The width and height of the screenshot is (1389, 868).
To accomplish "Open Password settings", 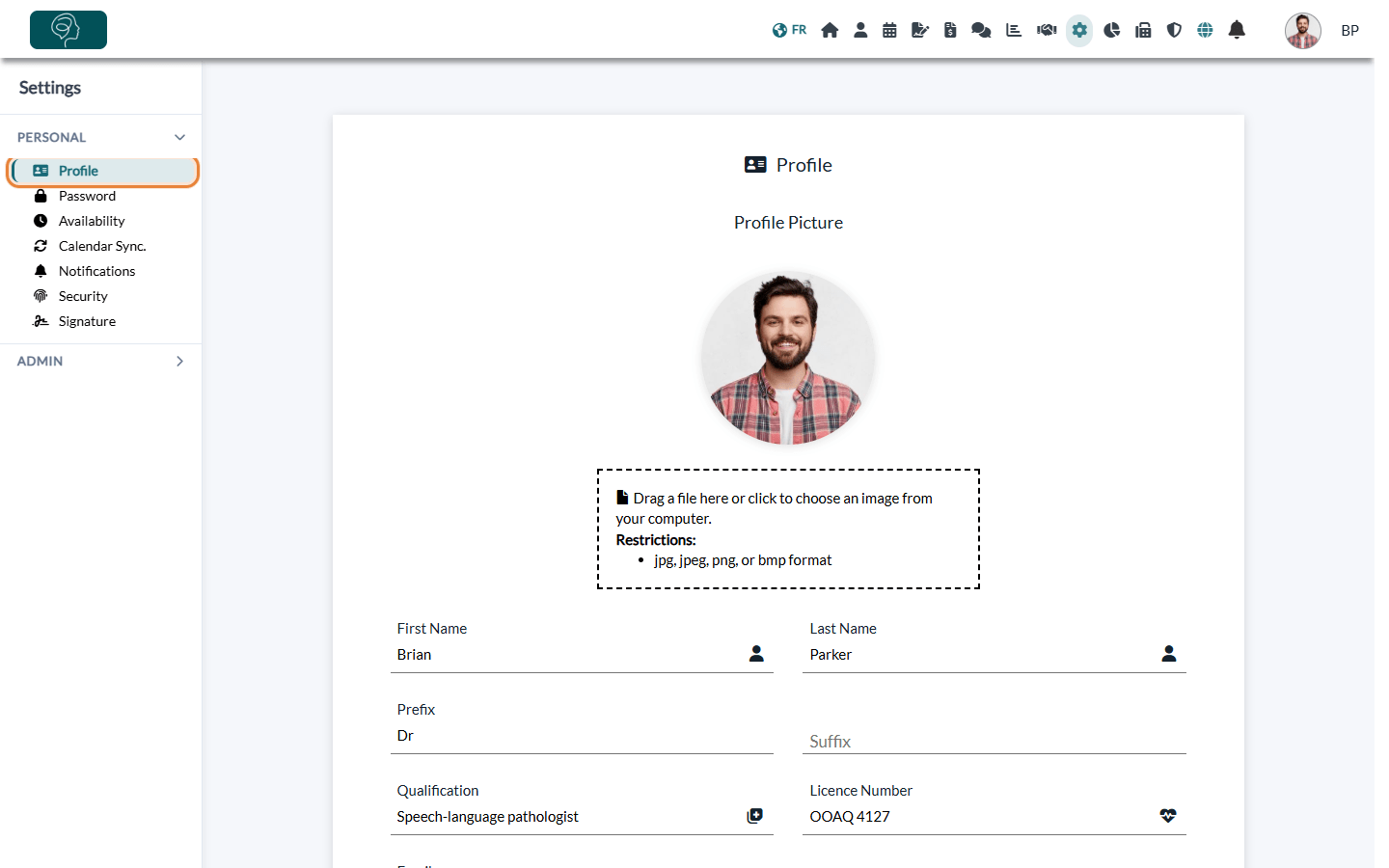I will click(x=87, y=196).
